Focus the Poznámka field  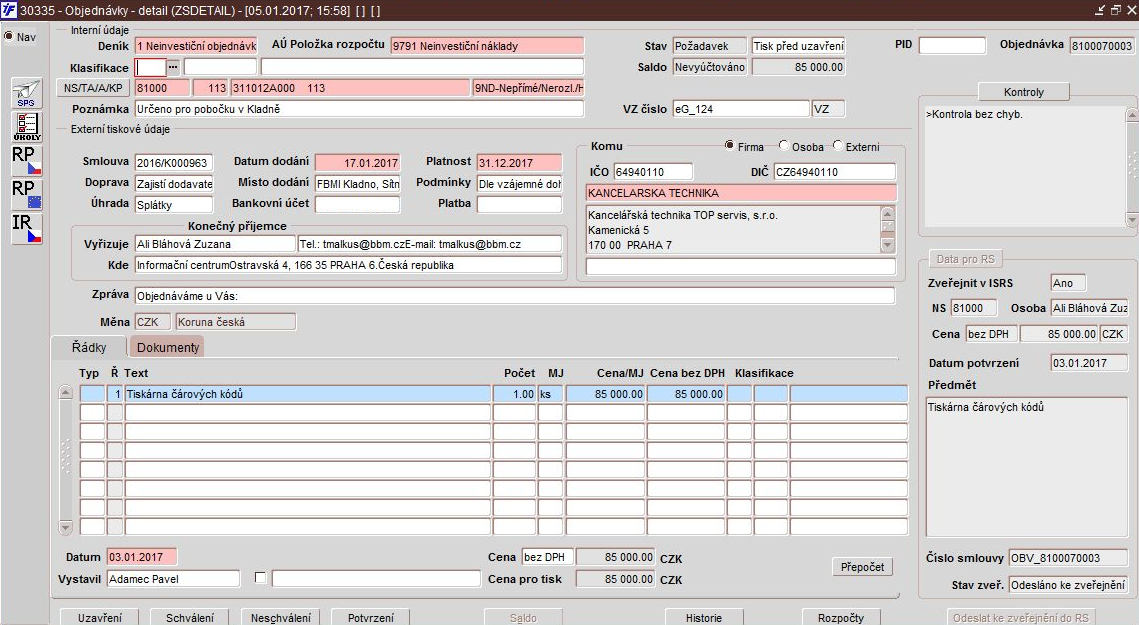click(359, 109)
